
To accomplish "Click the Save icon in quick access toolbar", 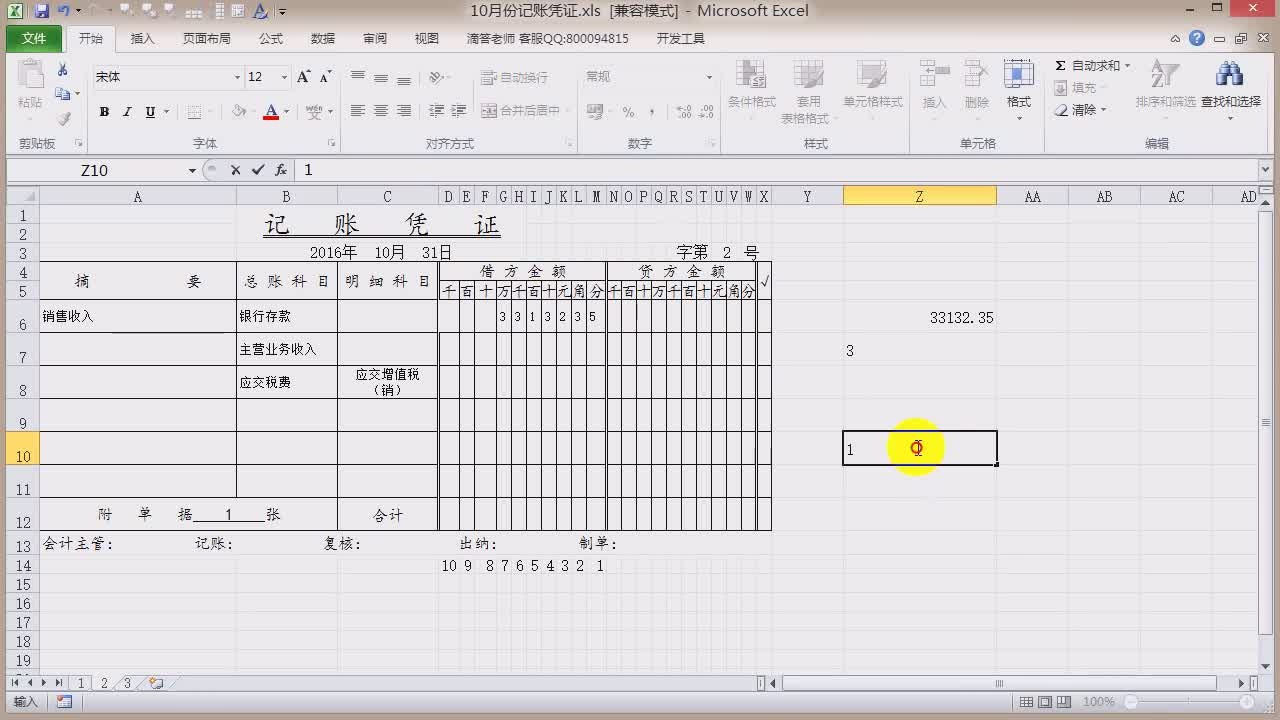I will (x=42, y=11).
